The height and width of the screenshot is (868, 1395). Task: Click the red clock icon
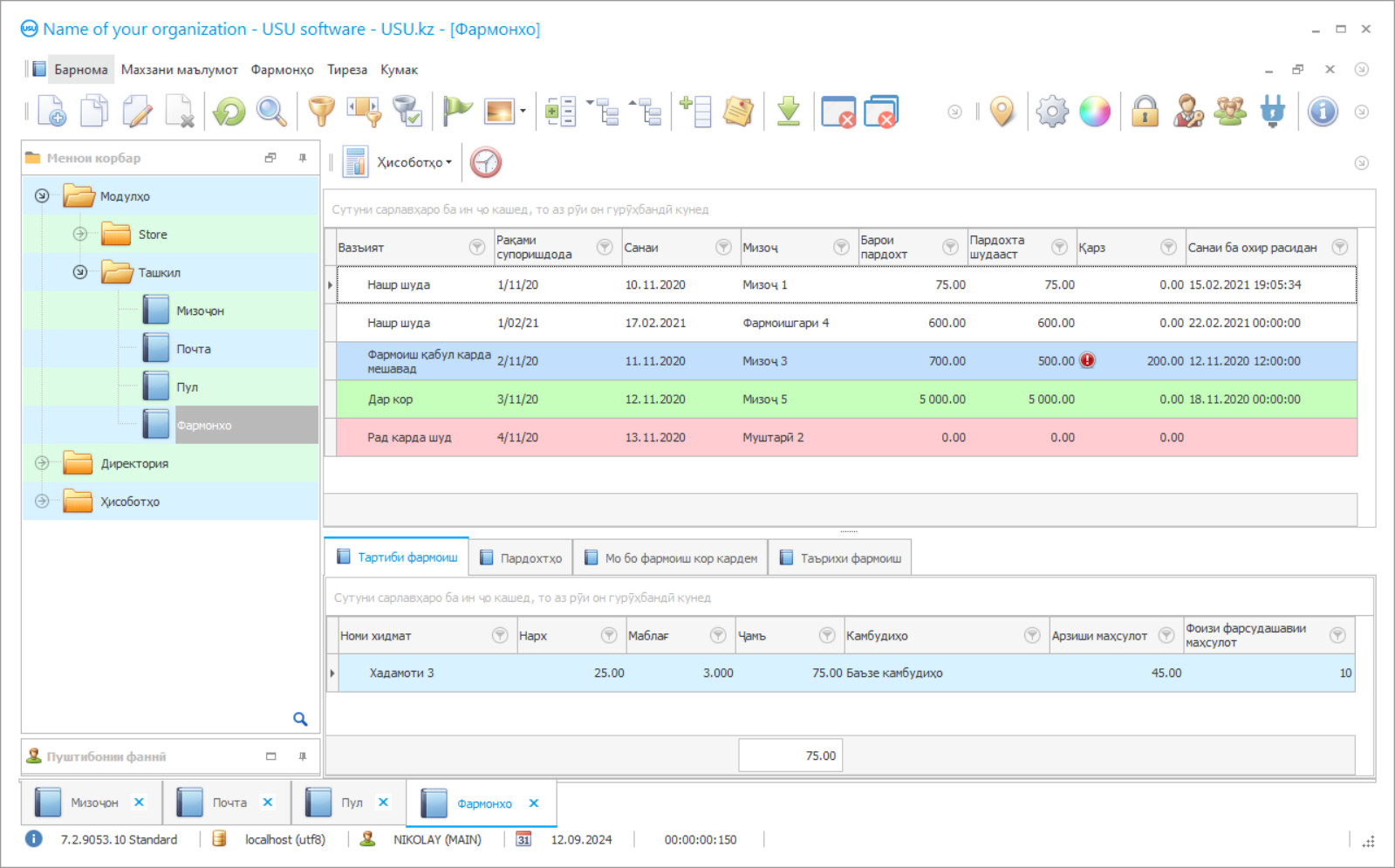[486, 162]
